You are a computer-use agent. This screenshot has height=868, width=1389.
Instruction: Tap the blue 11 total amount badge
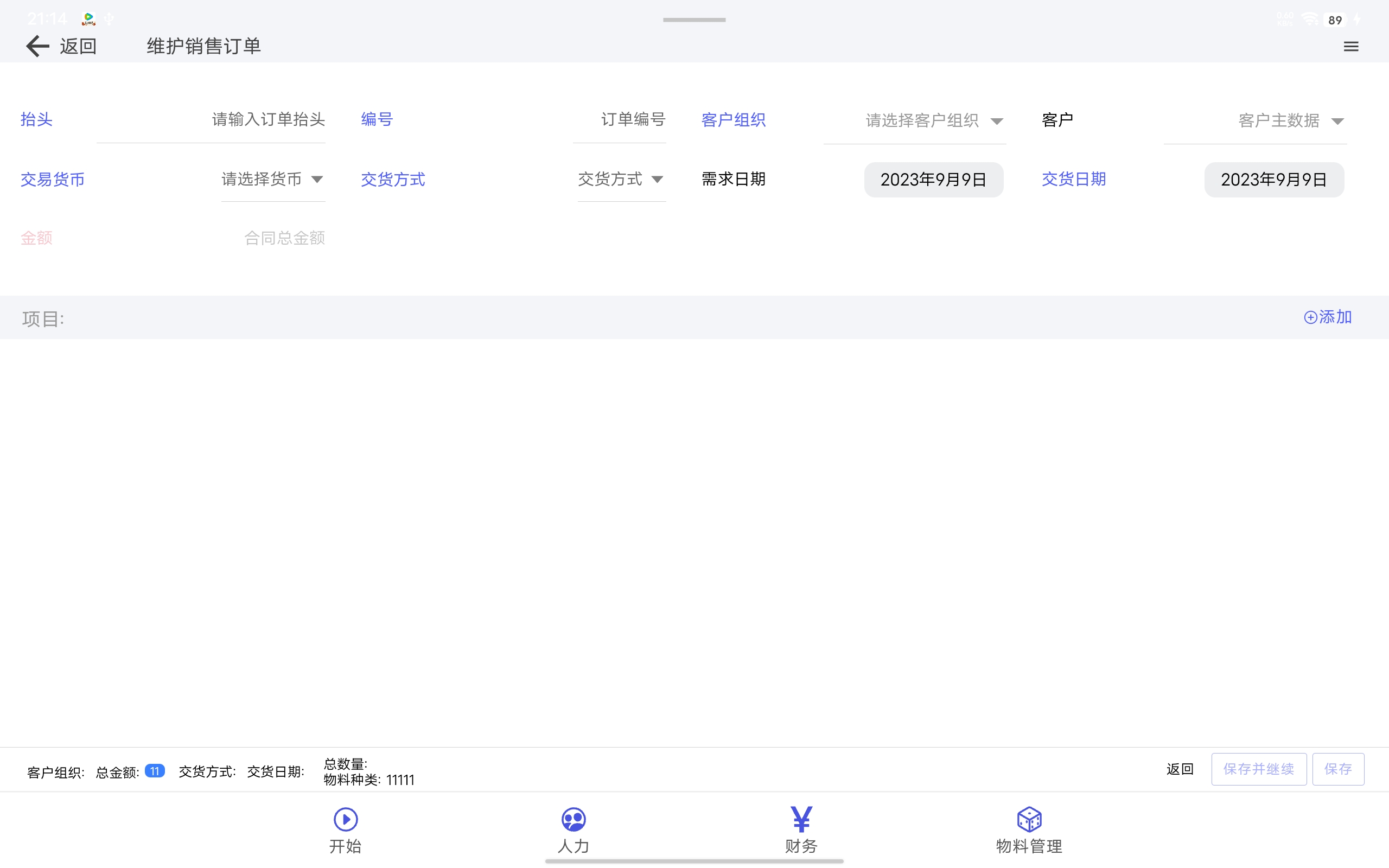tap(155, 771)
